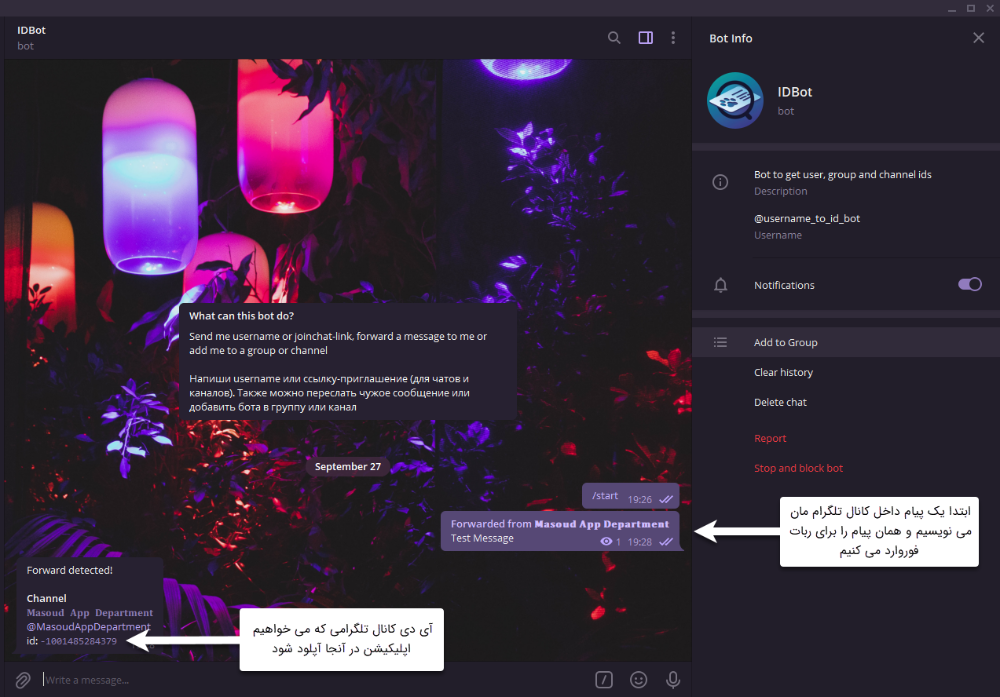Choose Add to Group
The width and height of the screenshot is (1000, 697).
click(x=846, y=342)
